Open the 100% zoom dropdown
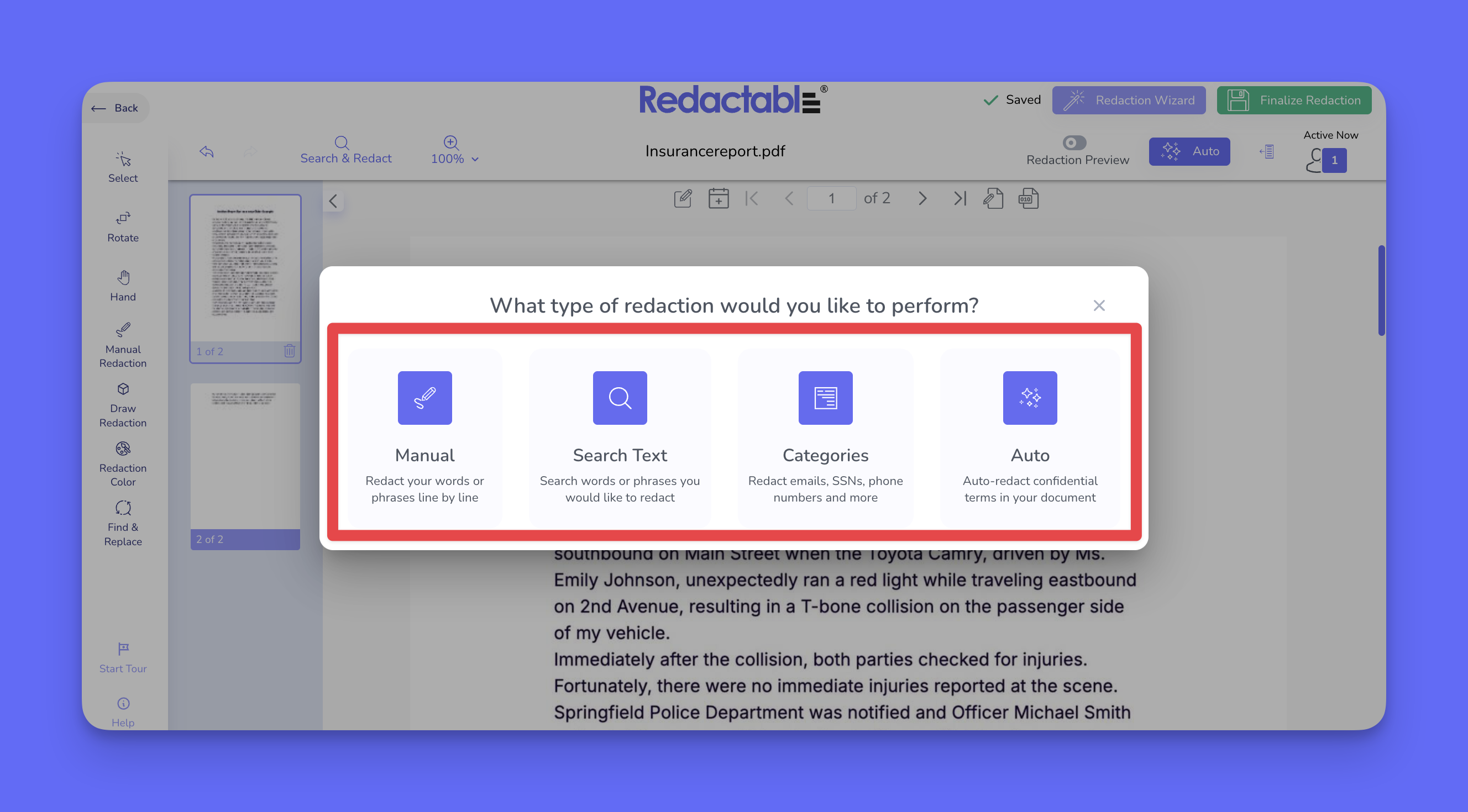 point(454,159)
